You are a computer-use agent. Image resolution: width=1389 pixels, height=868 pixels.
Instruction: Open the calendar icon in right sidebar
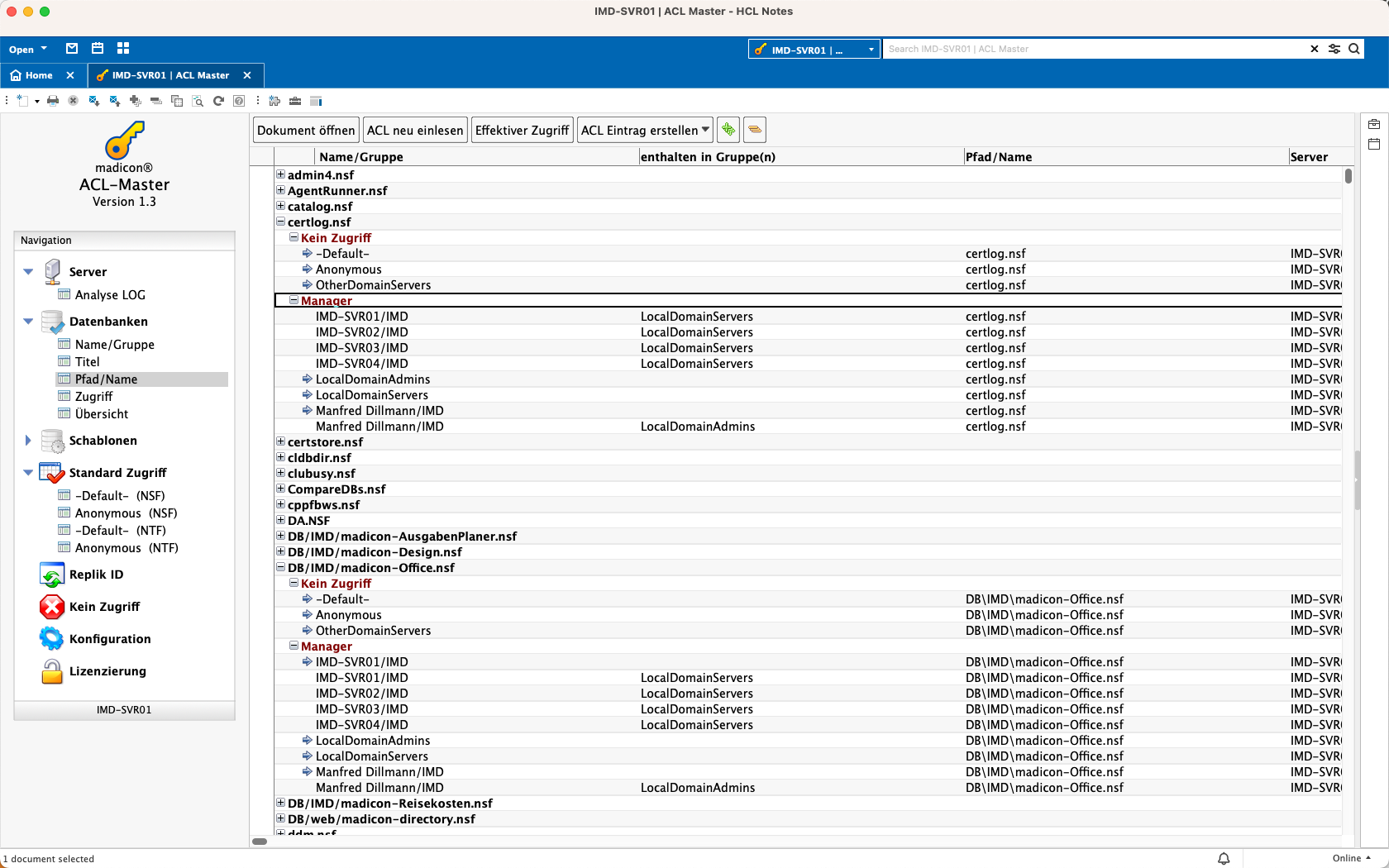point(1374,144)
